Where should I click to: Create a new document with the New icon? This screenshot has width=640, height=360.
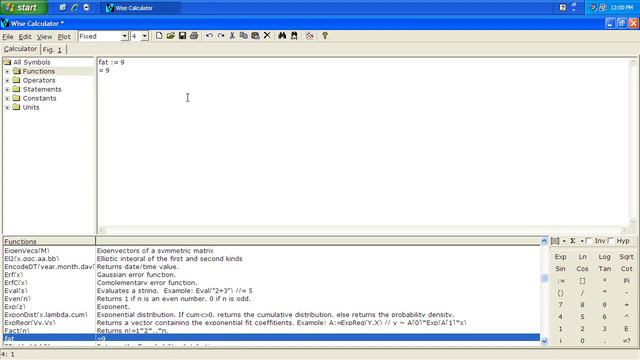click(159, 36)
